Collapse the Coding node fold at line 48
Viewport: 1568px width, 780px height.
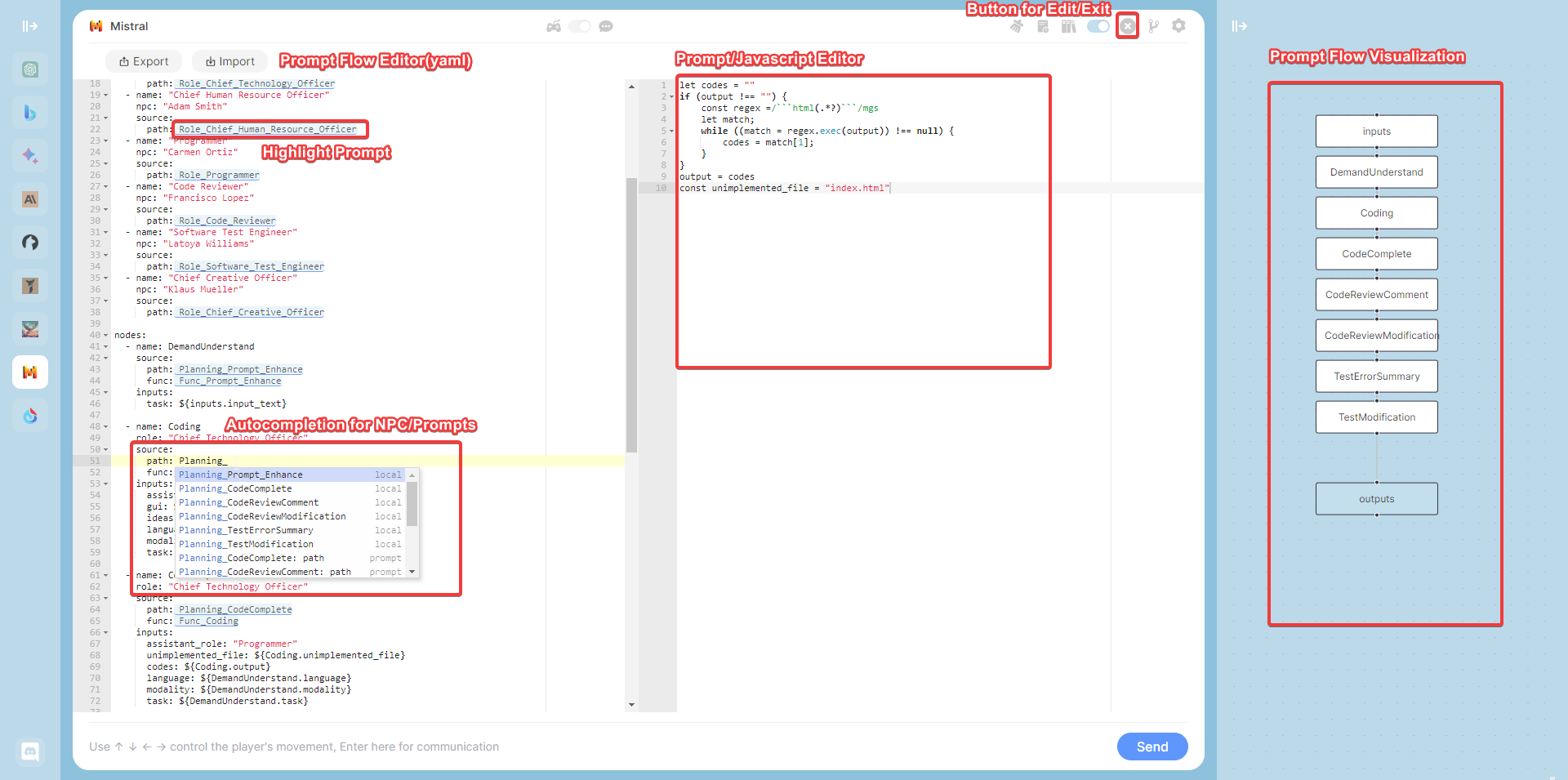click(x=106, y=427)
